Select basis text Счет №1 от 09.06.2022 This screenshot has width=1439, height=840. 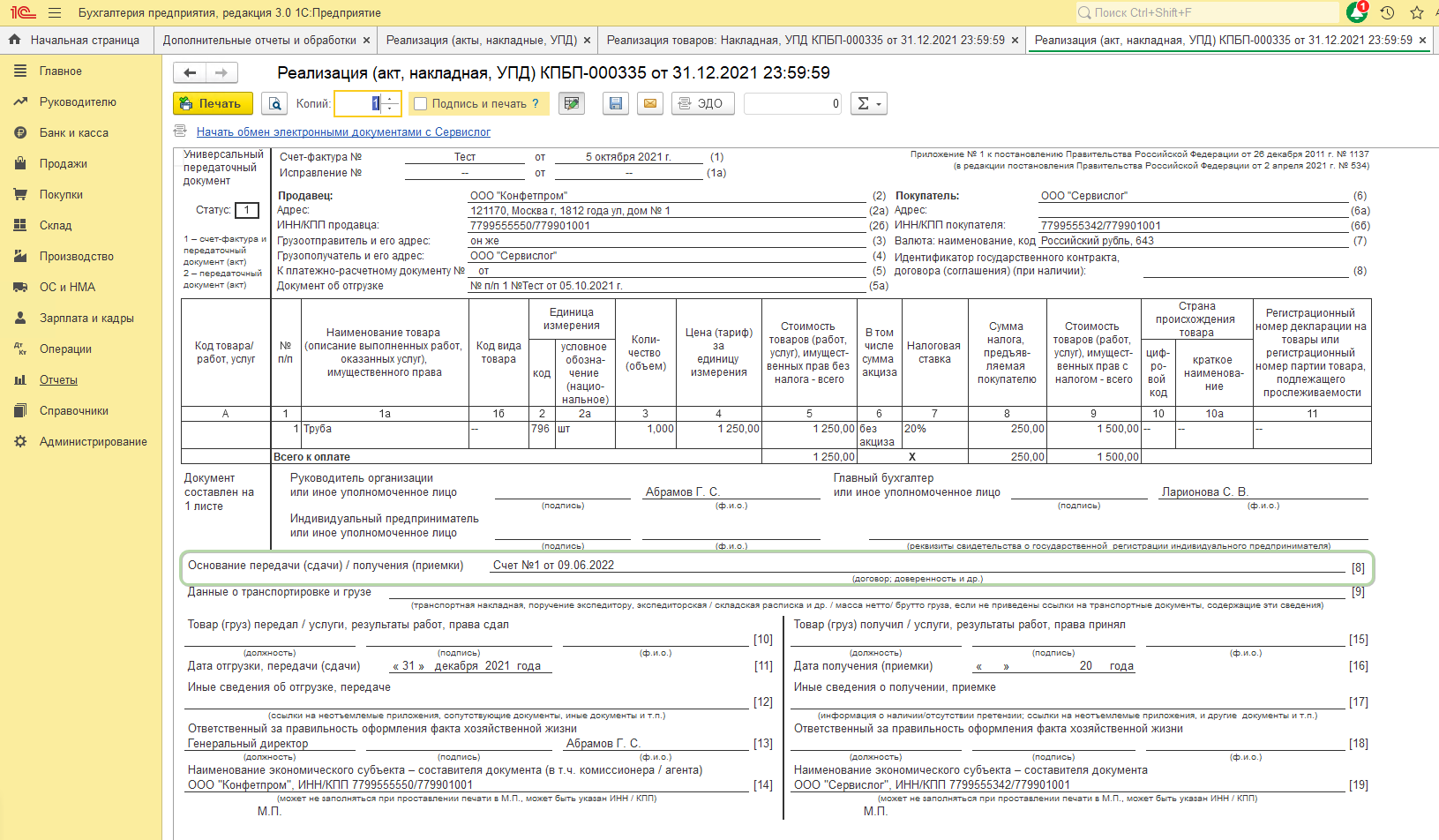click(x=553, y=566)
